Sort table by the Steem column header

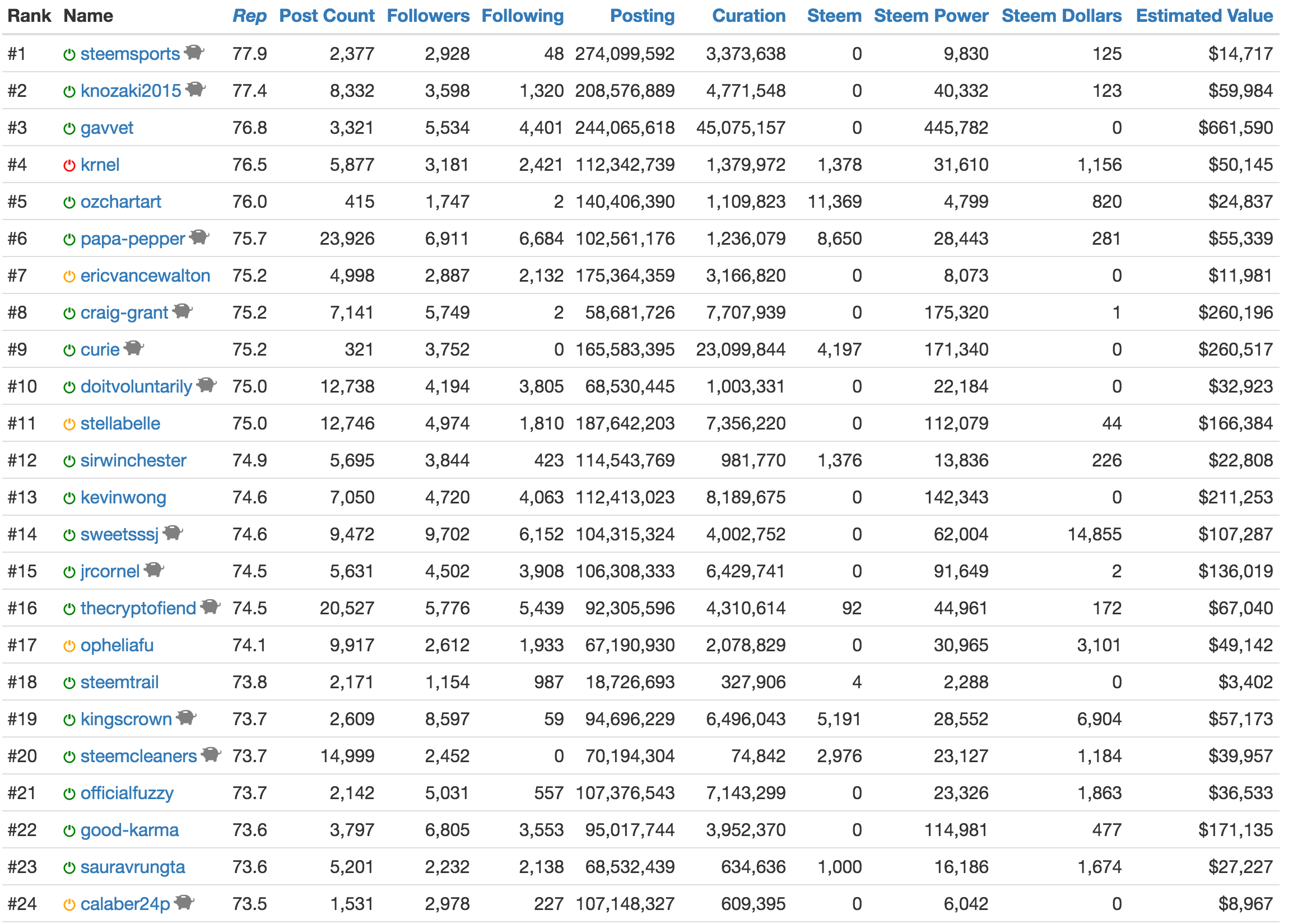834,16
